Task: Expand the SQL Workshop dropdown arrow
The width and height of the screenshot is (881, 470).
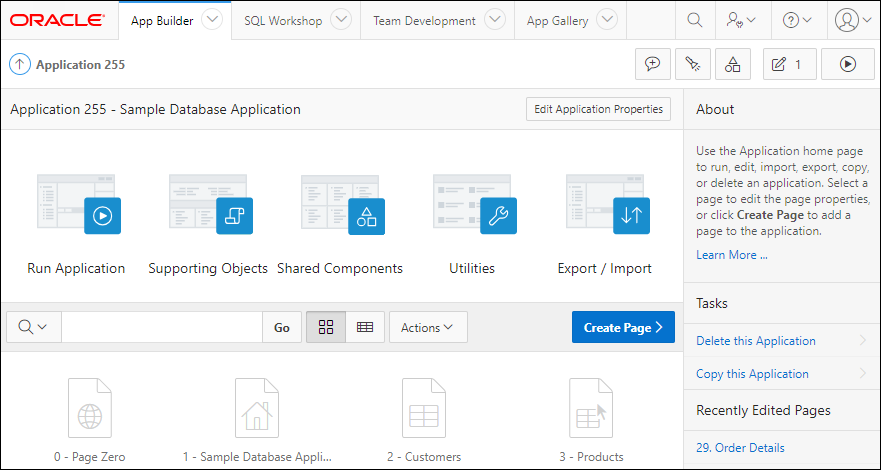Action: tap(340, 20)
